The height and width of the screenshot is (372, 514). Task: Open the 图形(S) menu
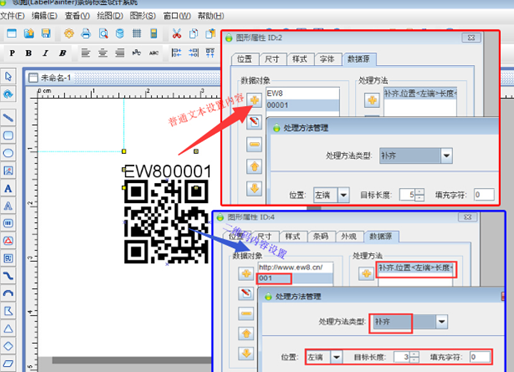pyautogui.click(x=143, y=16)
